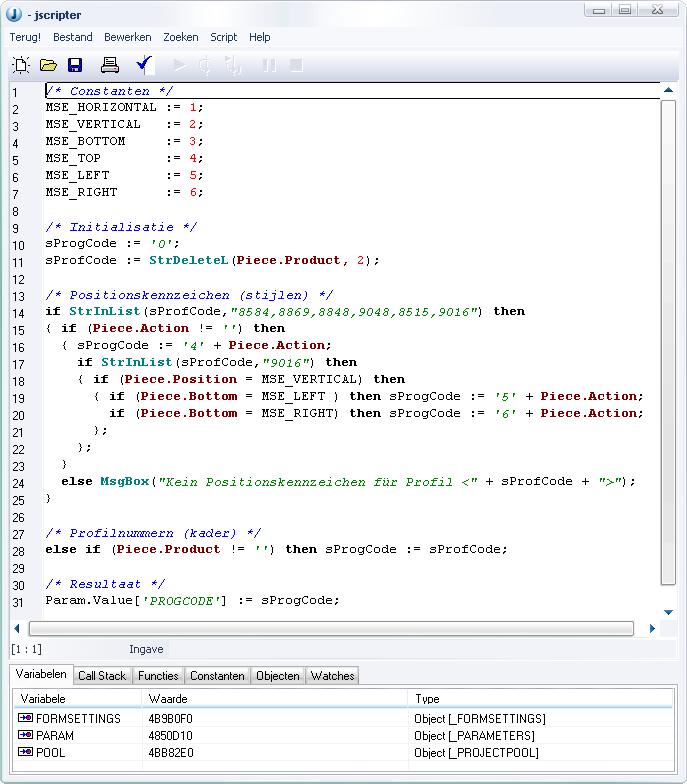Click the Resultaat comment on line 30
687x784 pixels.
pyautogui.click(x=105, y=584)
